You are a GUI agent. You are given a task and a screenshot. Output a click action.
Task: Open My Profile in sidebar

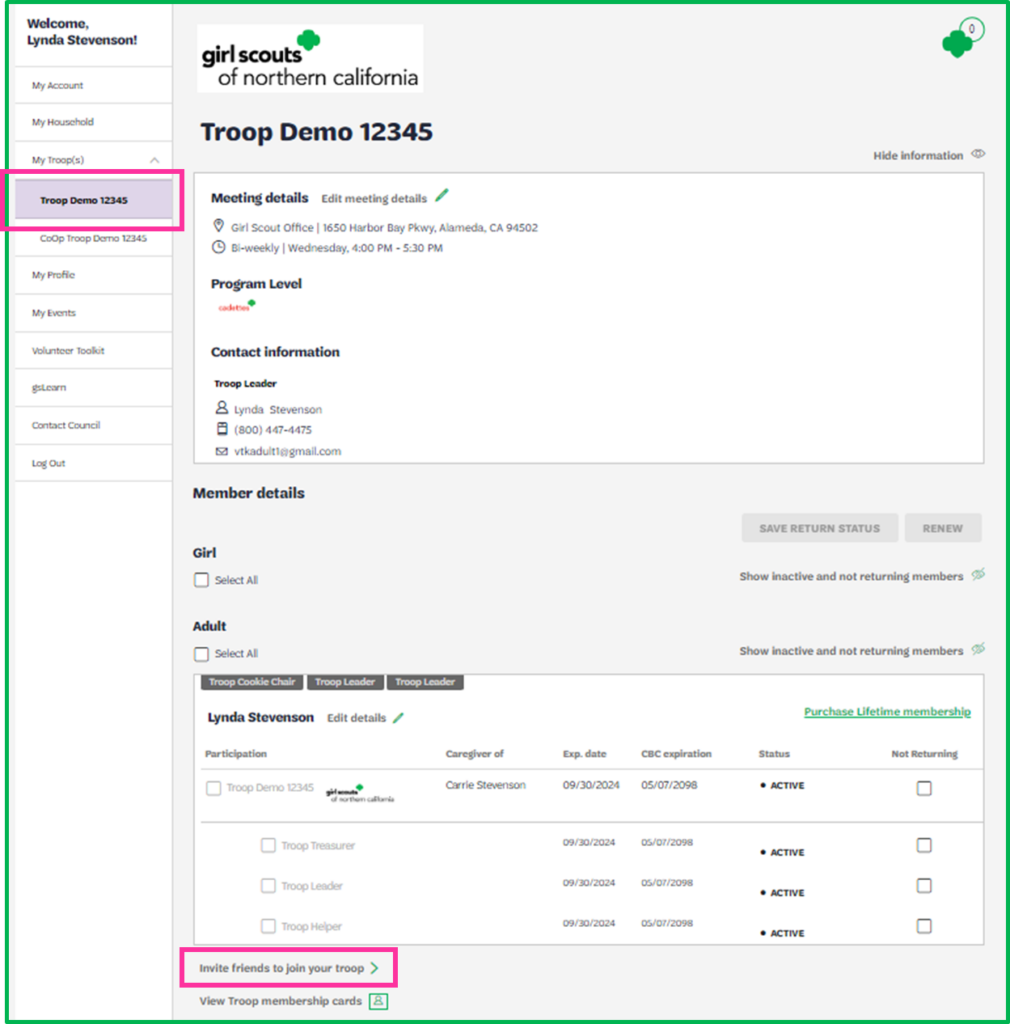tap(93, 275)
